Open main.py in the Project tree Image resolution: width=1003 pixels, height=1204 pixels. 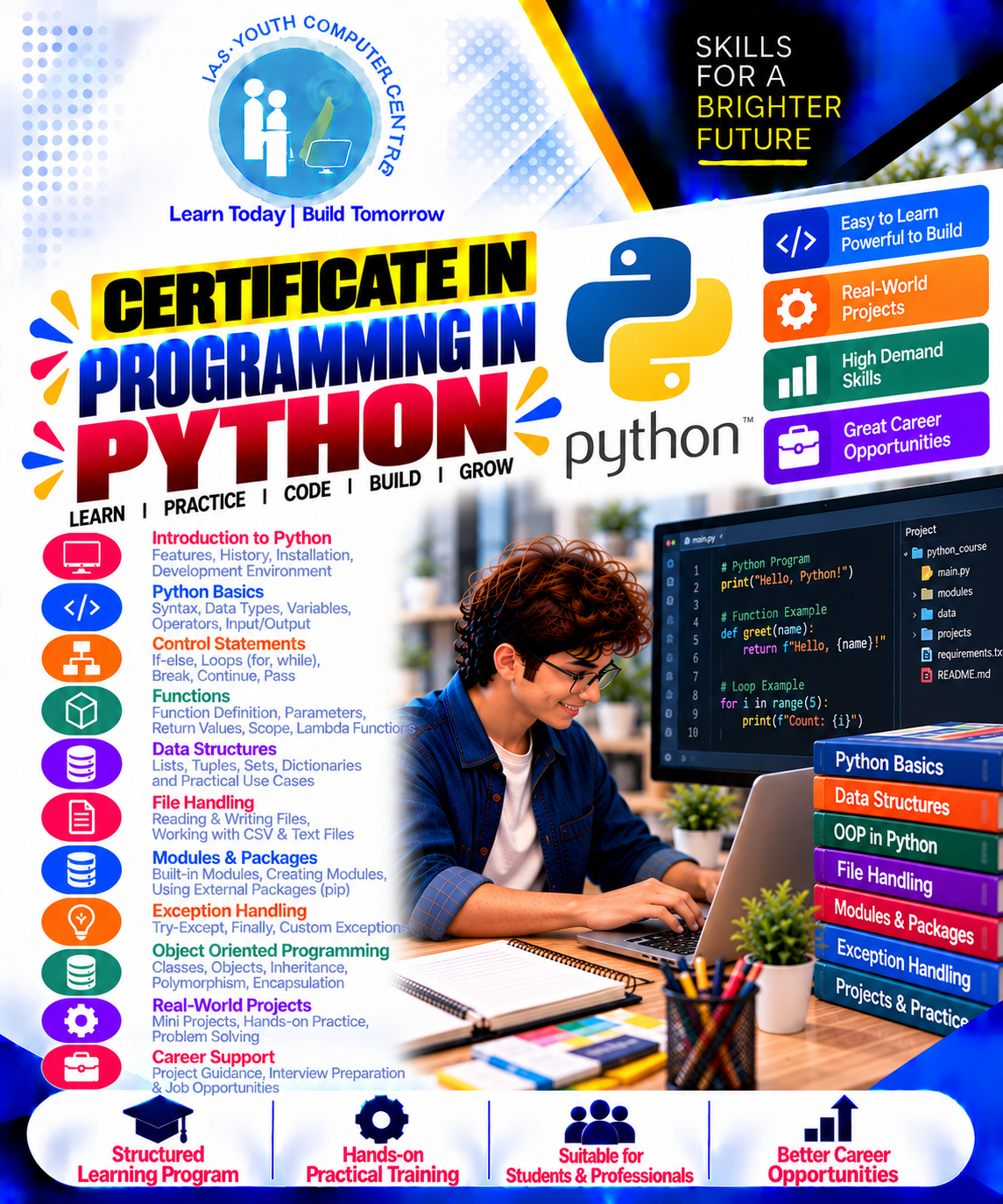tap(953, 571)
